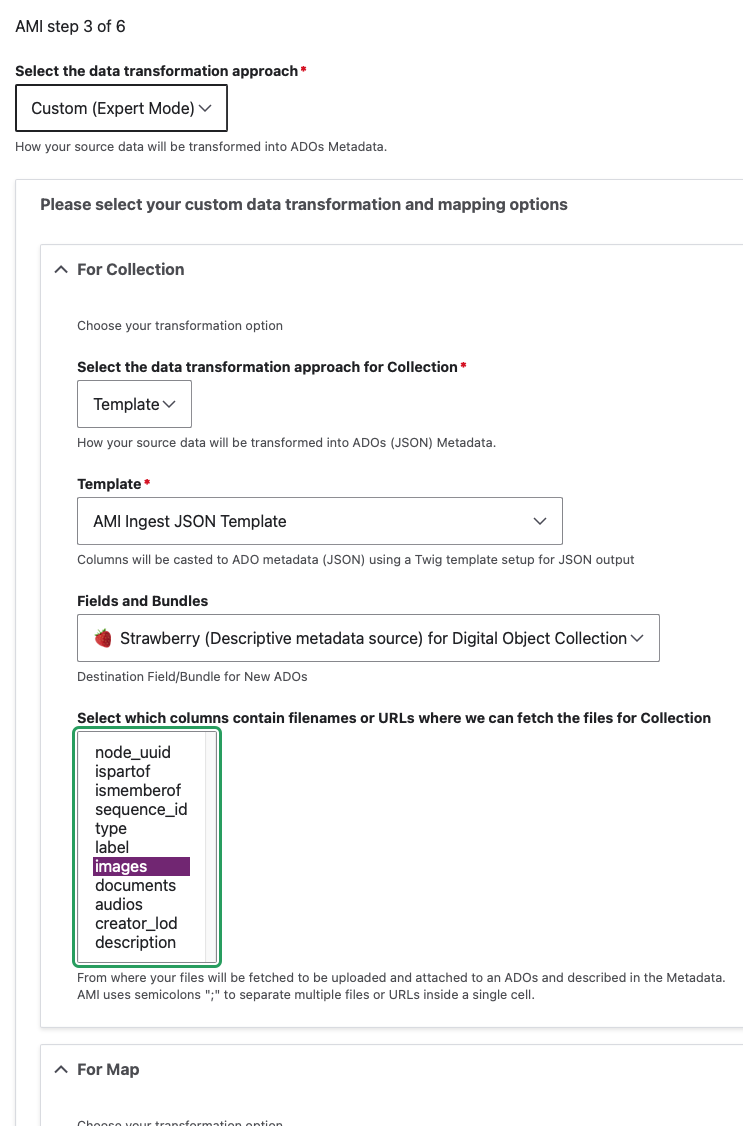Pick description in the columns list
743x1126 pixels.
tap(135, 942)
